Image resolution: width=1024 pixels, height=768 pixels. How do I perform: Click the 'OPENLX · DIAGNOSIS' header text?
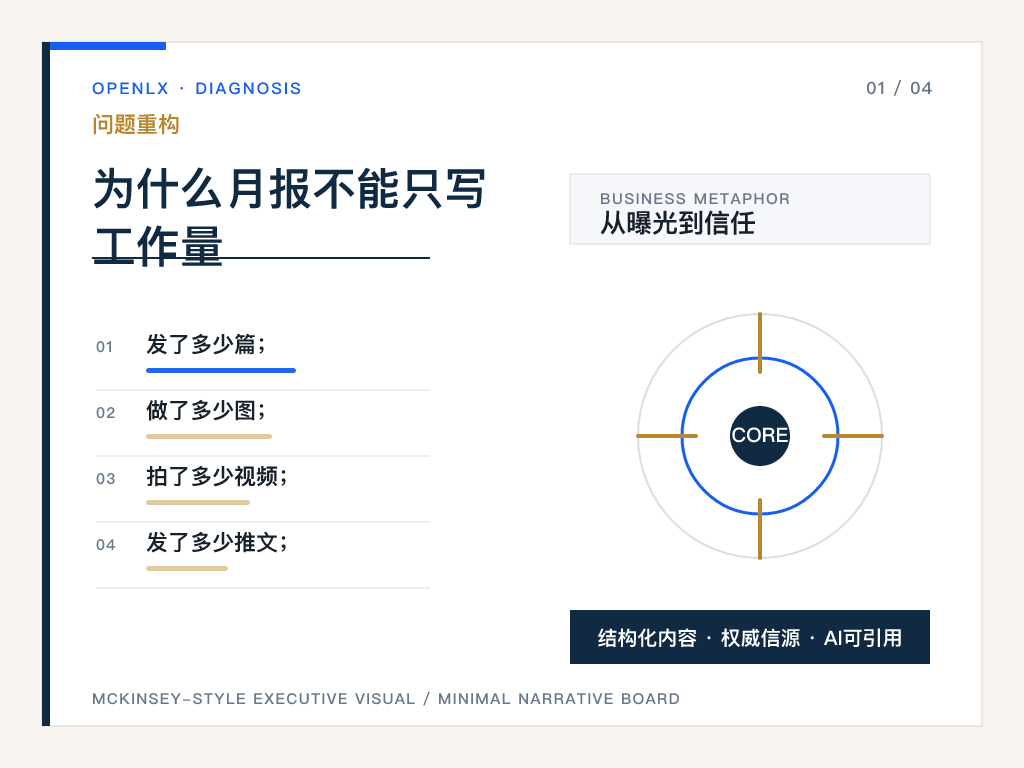tap(197, 88)
